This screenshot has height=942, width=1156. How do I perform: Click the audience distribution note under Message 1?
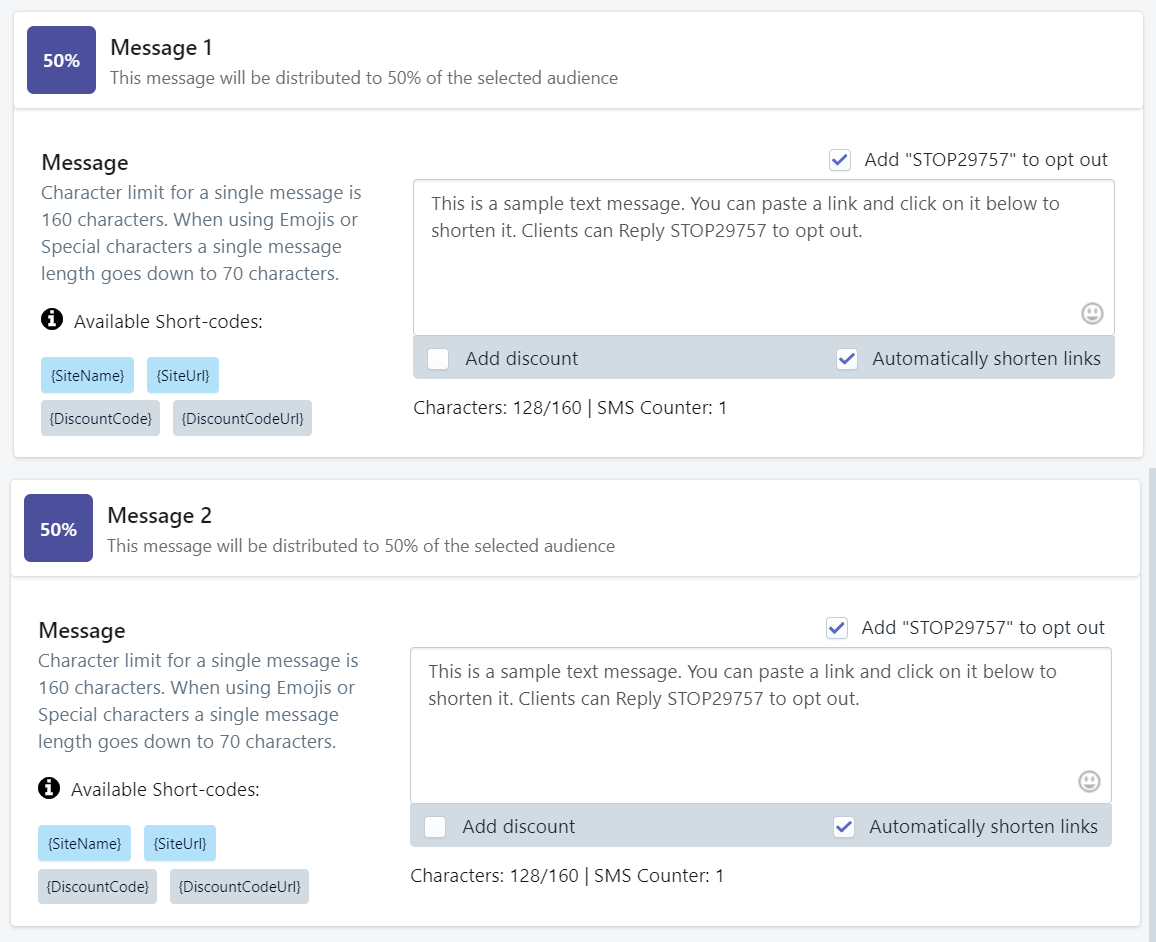pos(364,78)
